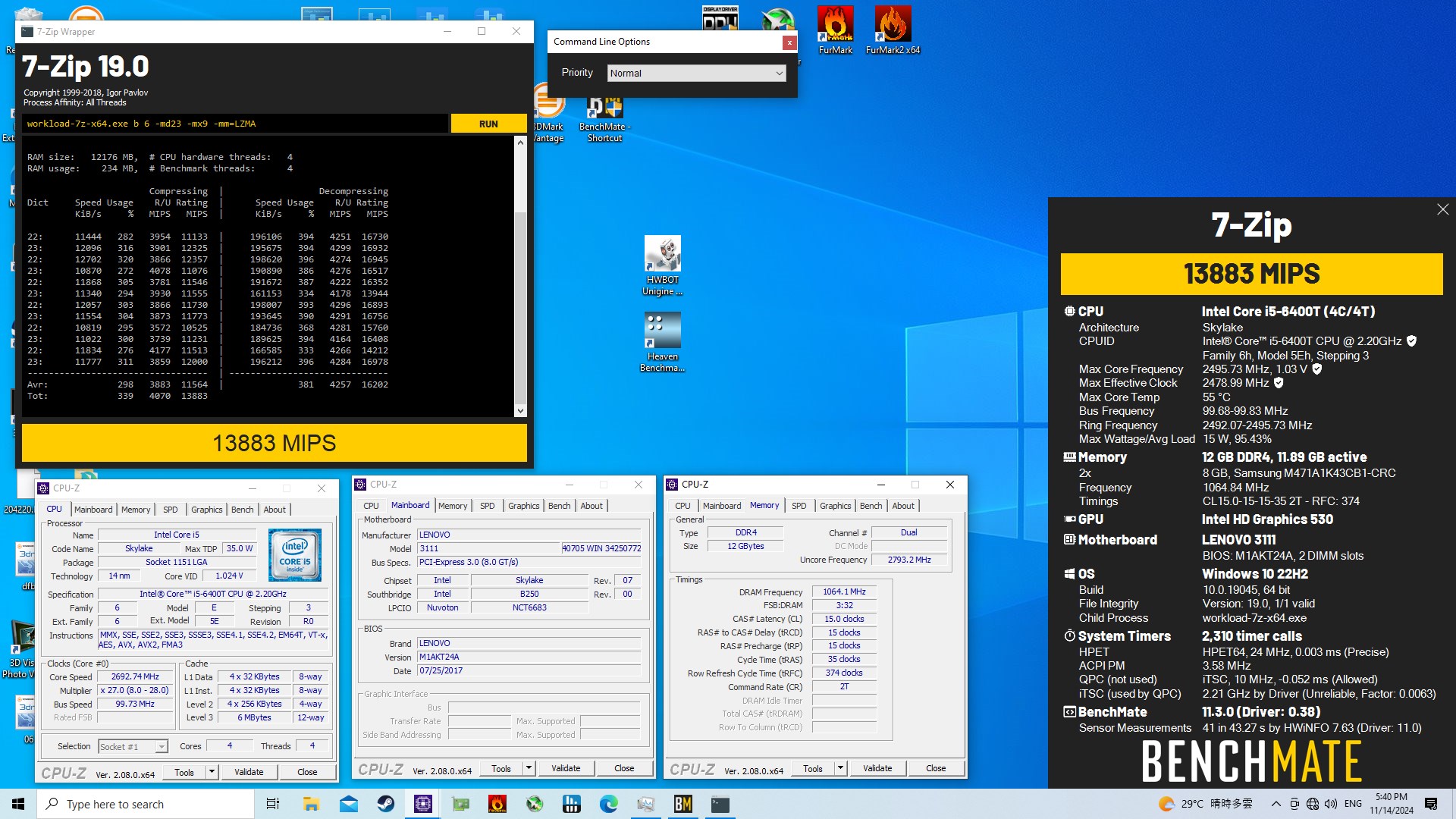1456x819 pixels.
Task: Click Intel Core i5 logo in CPU-Z
Action: 295,555
